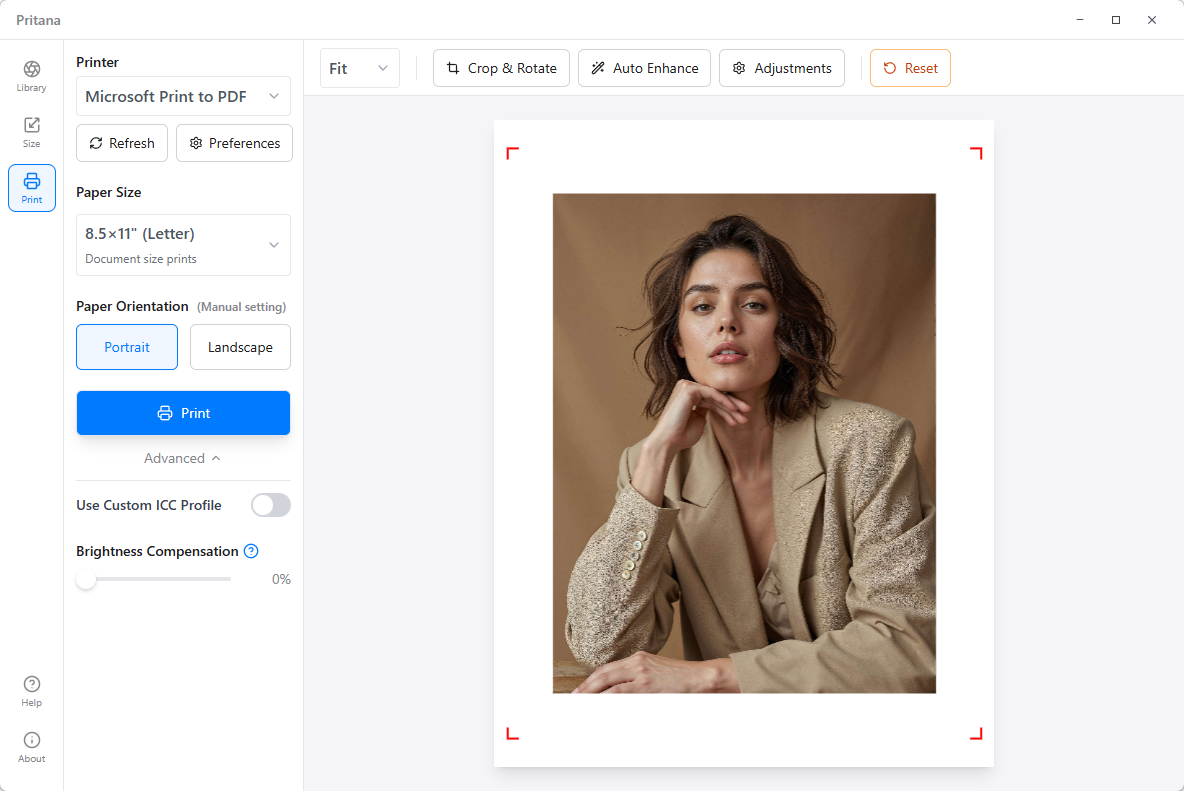
Task: Open the Library panel in the sidebar
Action: (31, 76)
